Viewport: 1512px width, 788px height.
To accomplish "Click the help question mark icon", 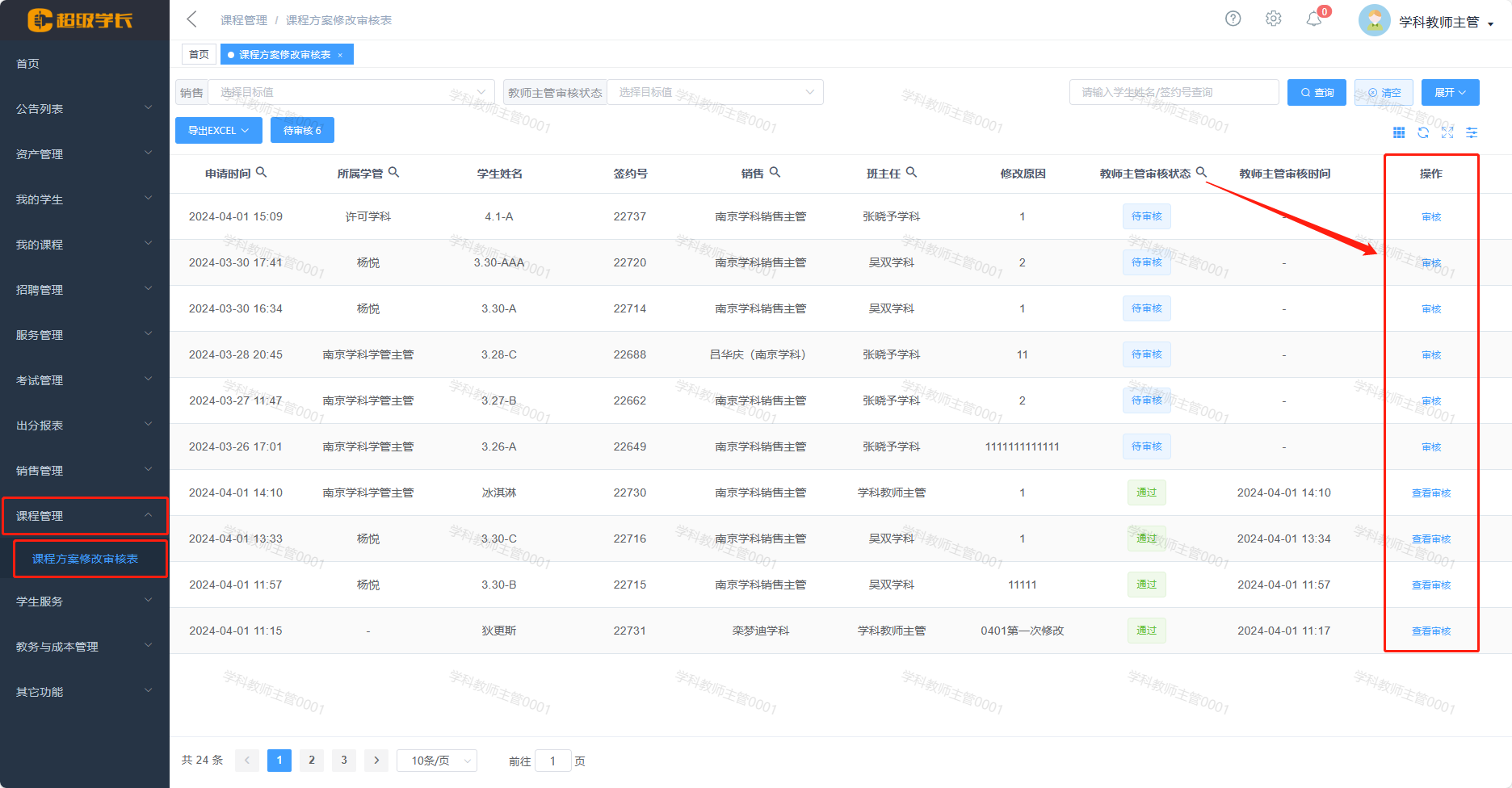I will click(1233, 18).
